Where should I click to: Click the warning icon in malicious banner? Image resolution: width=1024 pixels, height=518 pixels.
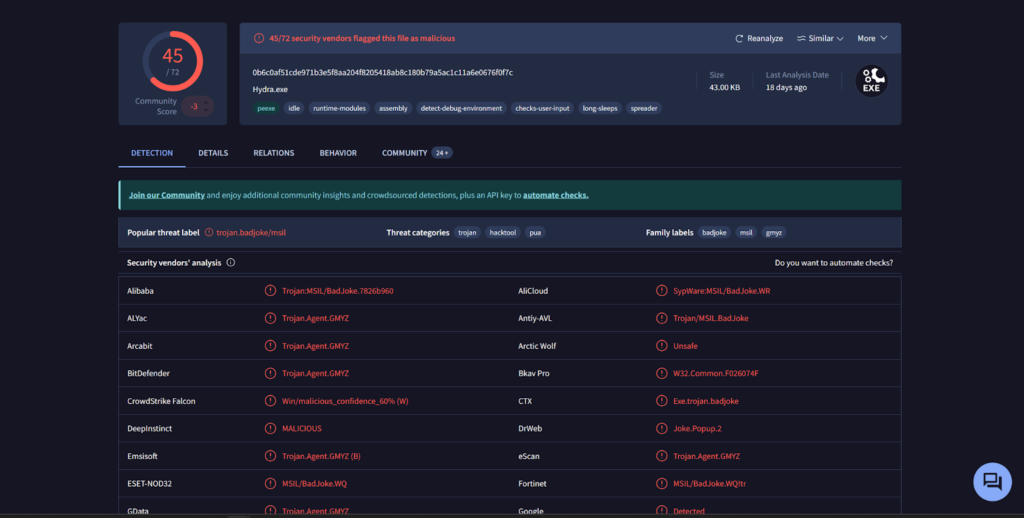tap(259, 39)
